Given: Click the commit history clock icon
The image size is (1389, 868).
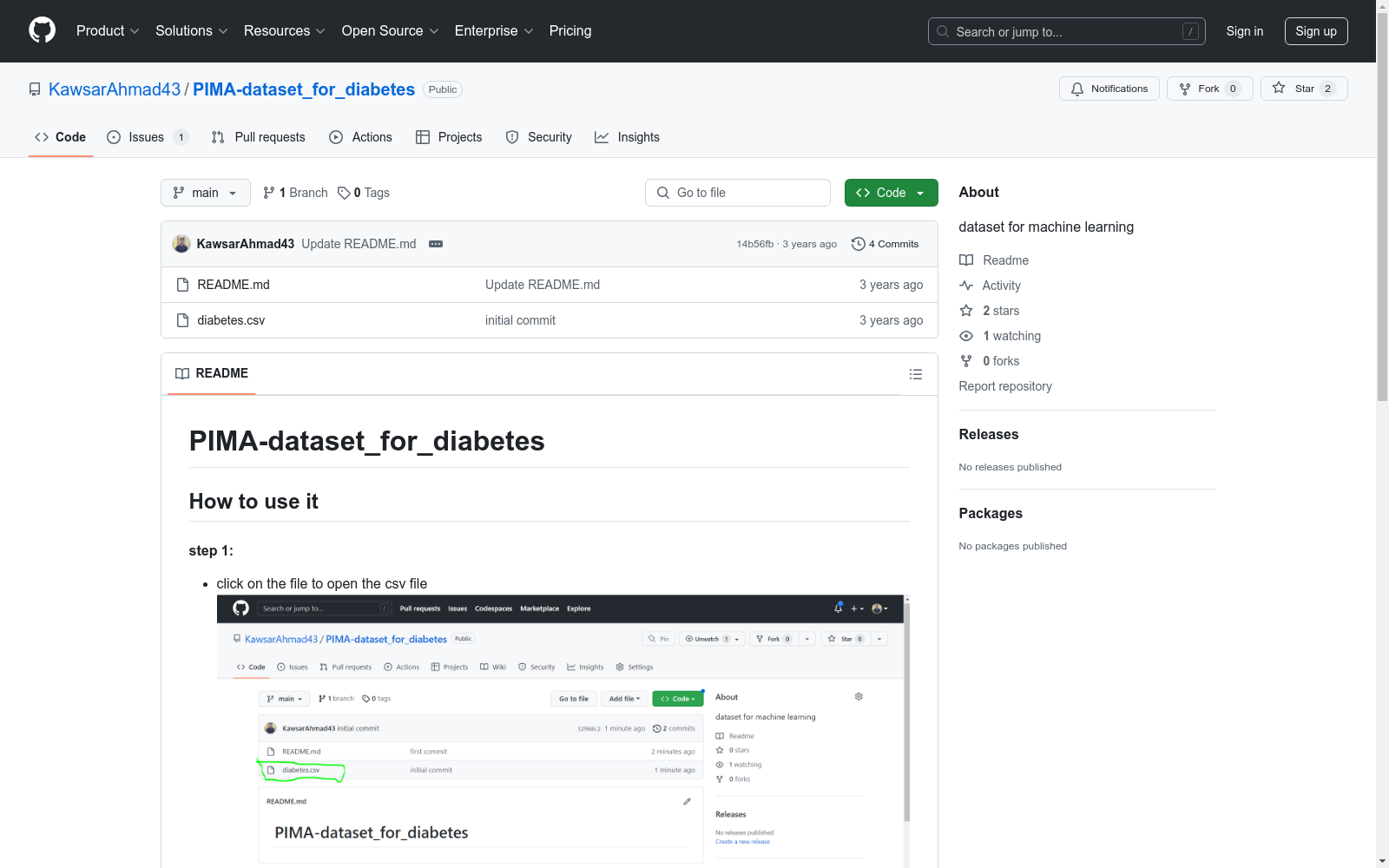Looking at the screenshot, I should 858,244.
